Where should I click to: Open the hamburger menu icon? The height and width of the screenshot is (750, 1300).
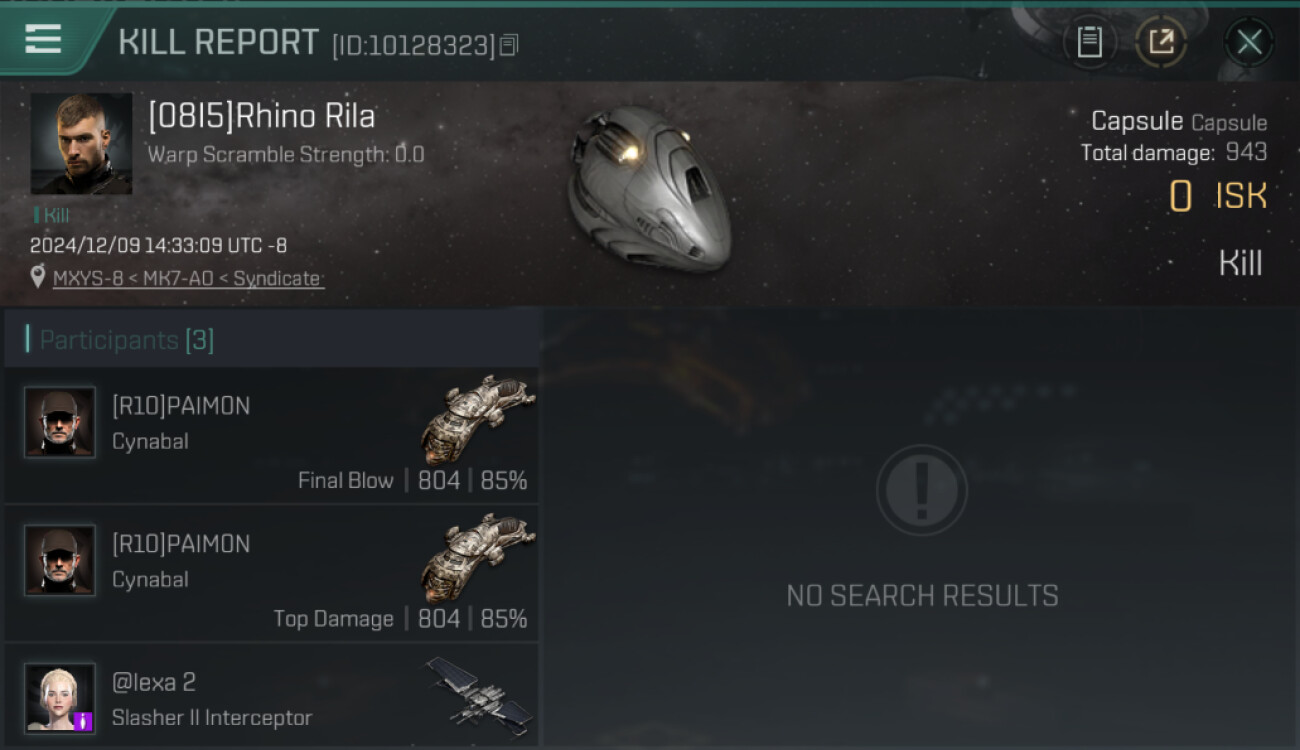pyautogui.click(x=43, y=40)
